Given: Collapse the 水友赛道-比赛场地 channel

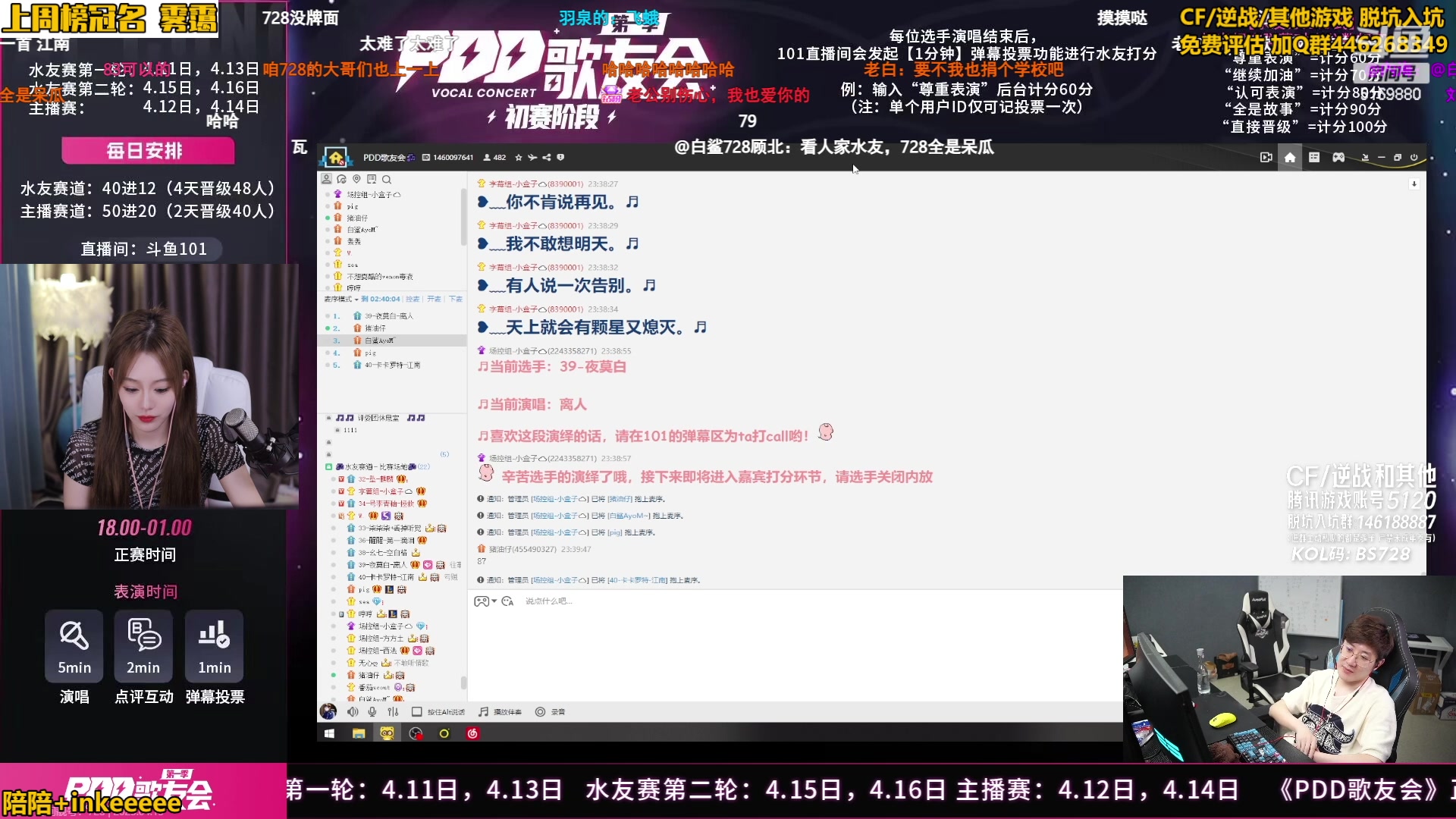Looking at the screenshot, I should pyautogui.click(x=328, y=466).
